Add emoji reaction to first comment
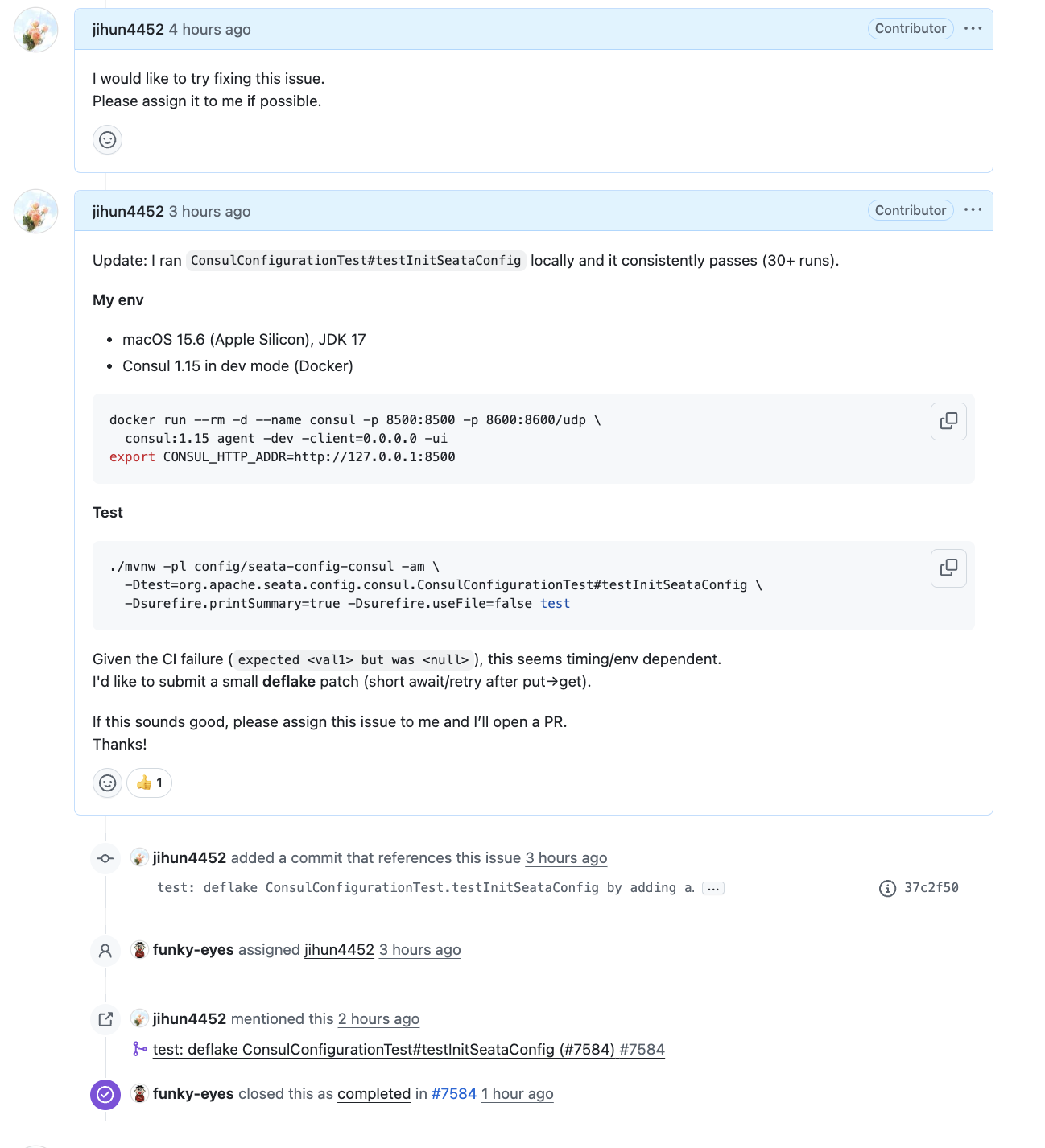Image resolution: width=1045 pixels, height=1148 pixels. click(108, 140)
